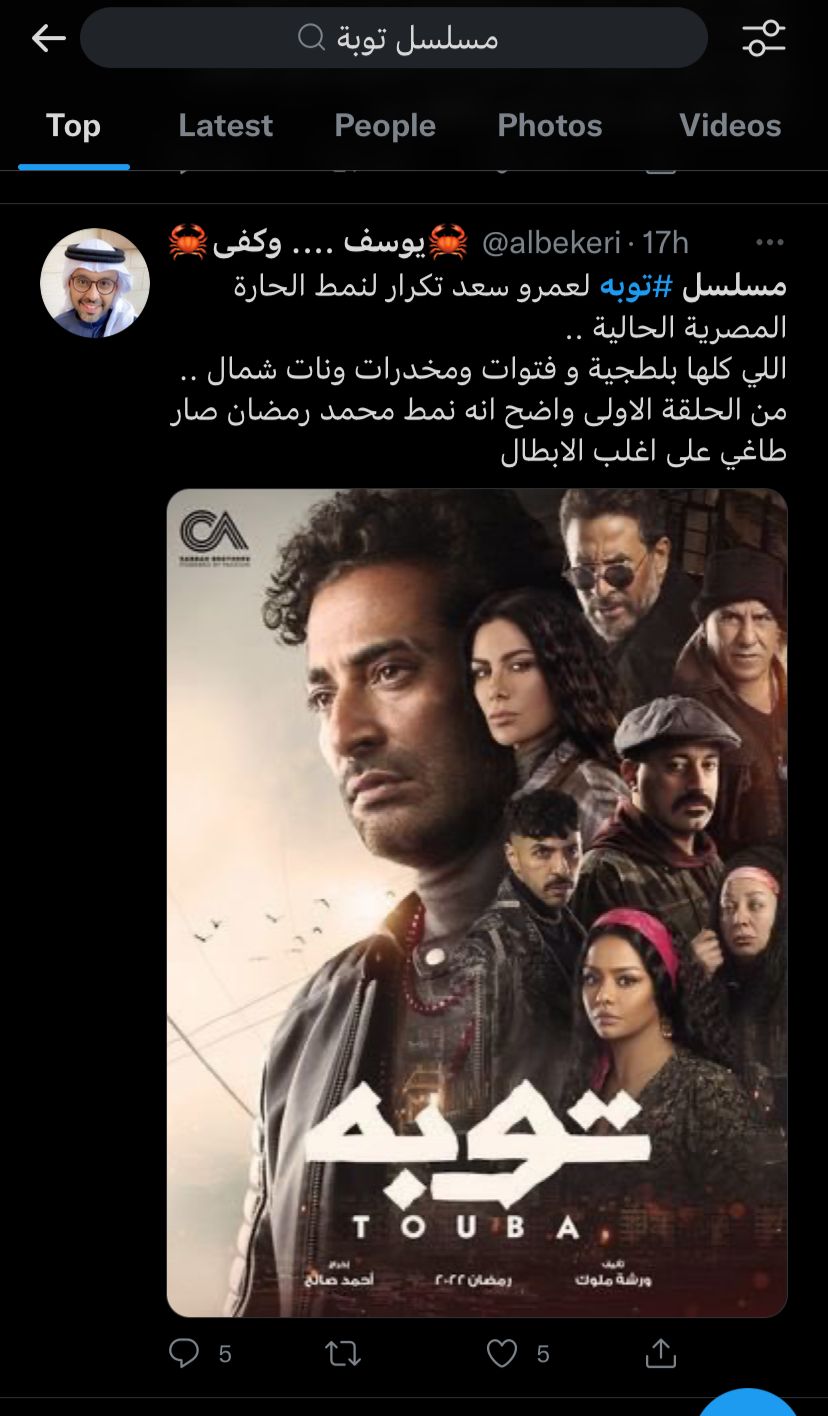The image size is (828, 1416).
Task: Focus the search field with مسلسل توبة
Action: click(394, 39)
